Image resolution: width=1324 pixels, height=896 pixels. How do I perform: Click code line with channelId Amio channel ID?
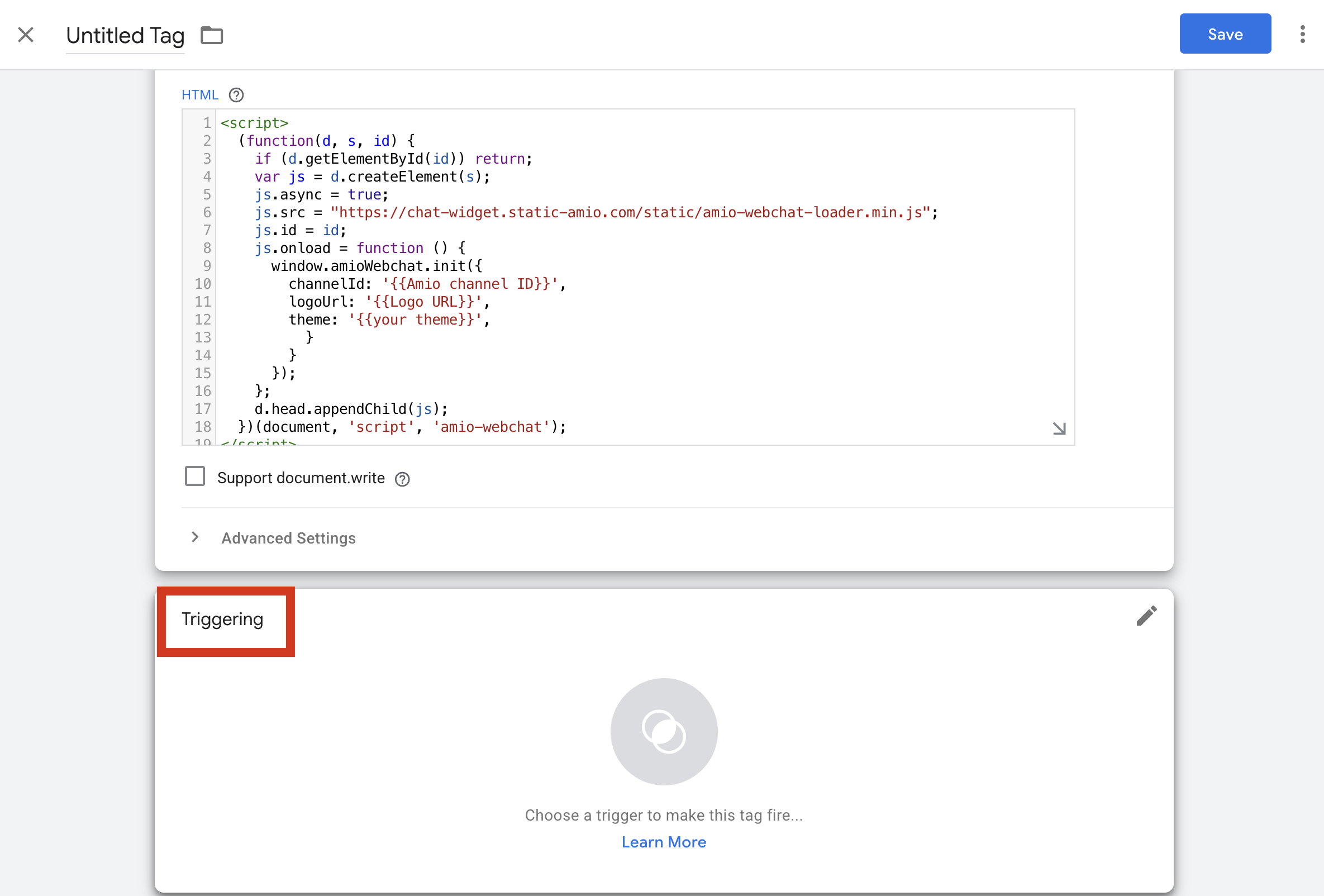[427, 284]
